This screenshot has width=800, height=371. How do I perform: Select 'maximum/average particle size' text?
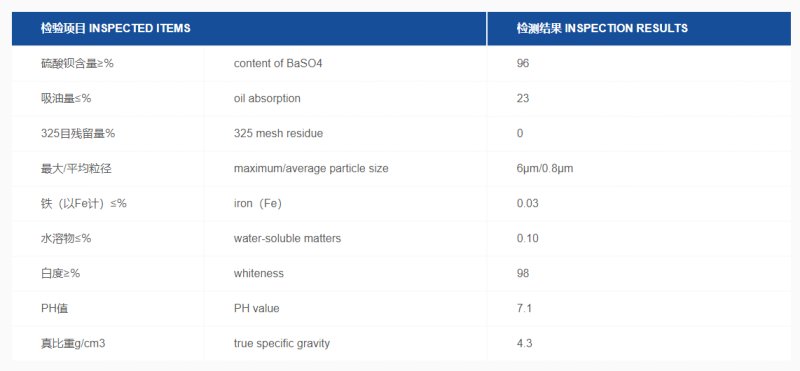click(x=311, y=168)
